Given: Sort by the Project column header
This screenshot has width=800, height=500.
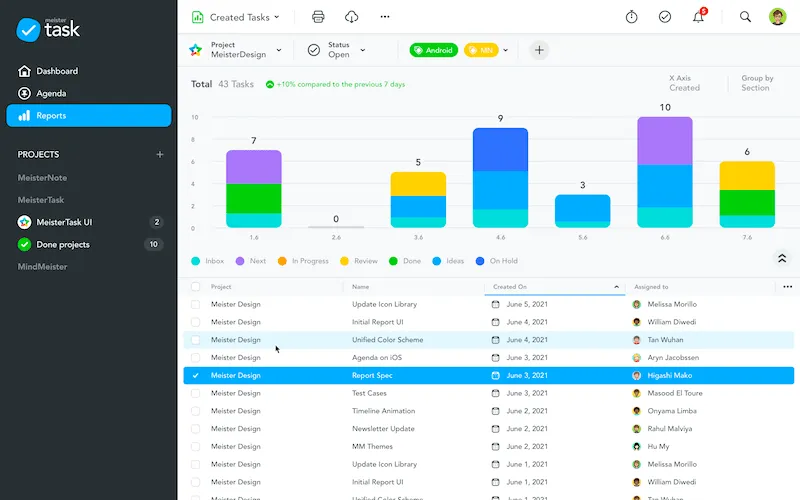Looking at the screenshot, I should point(221,287).
